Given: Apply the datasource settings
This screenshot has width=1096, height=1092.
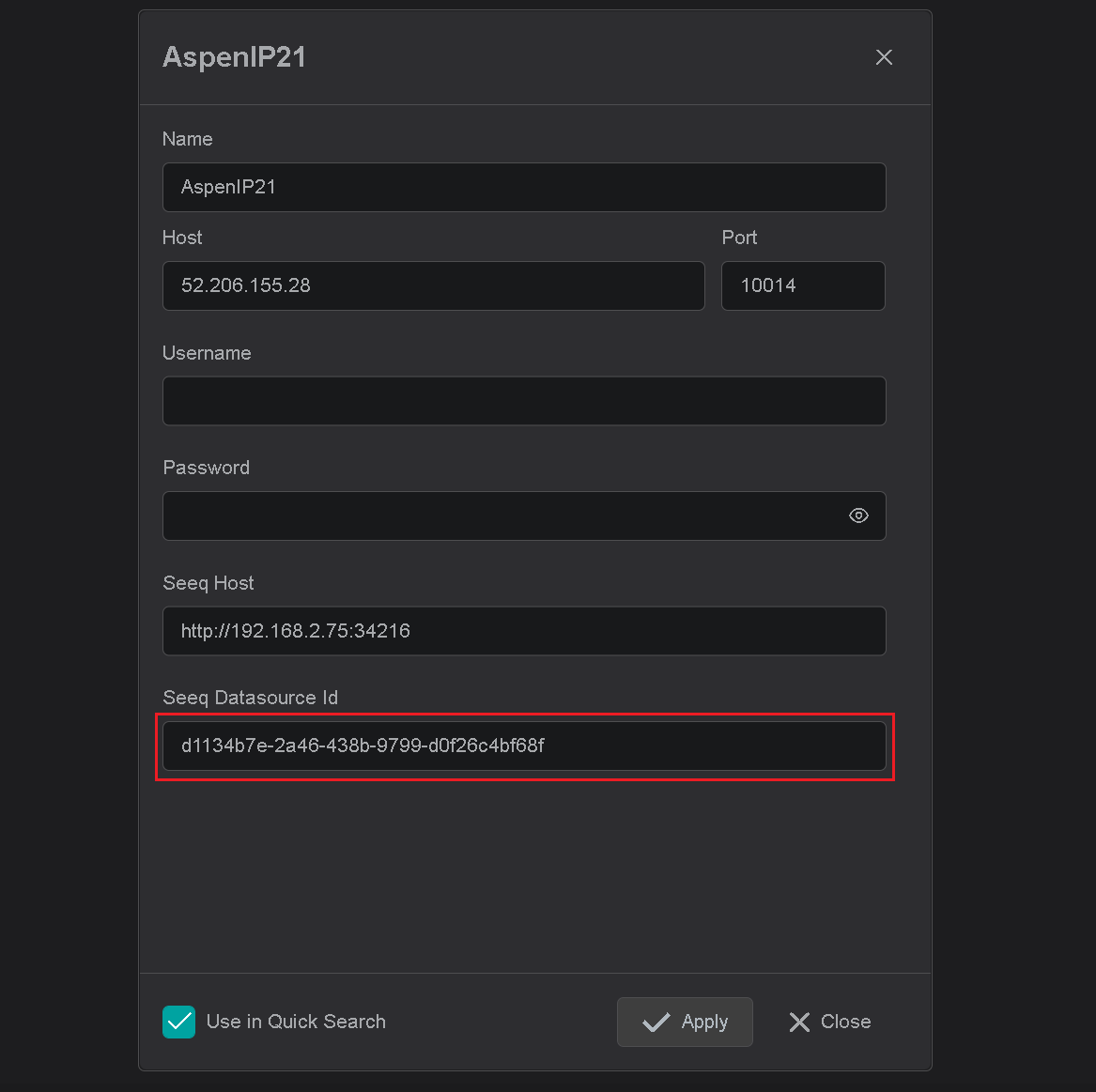Looking at the screenshot, I should 685,1022.
